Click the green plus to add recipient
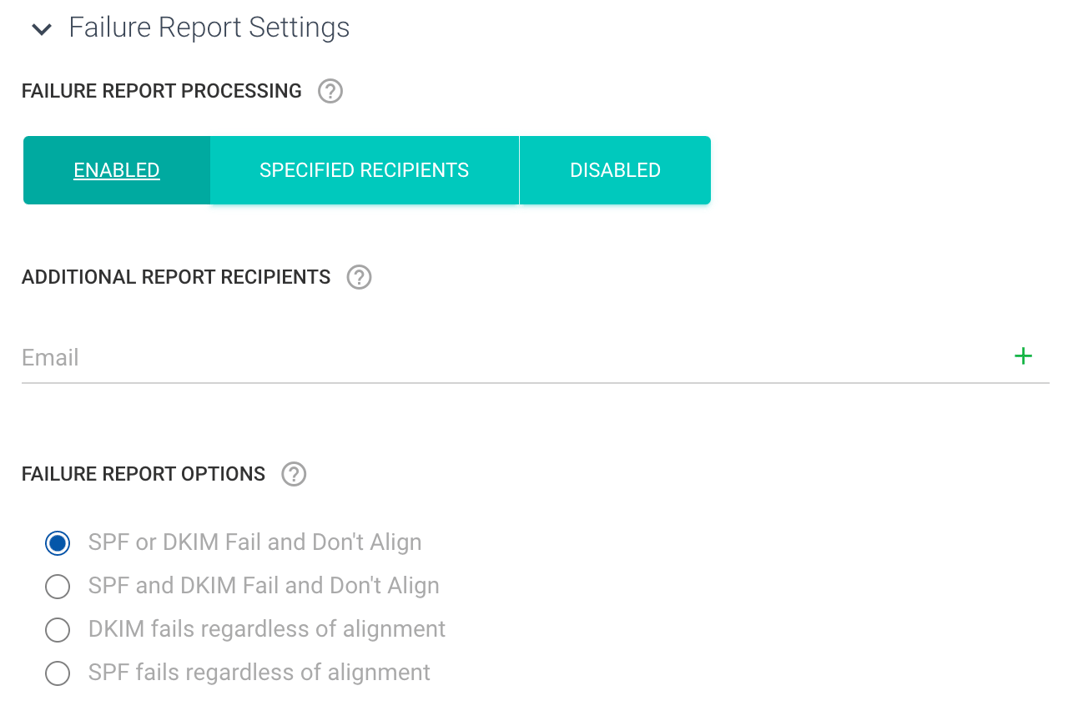The height and width of the screenshot is (726, 1078). tap(1023, 356)
